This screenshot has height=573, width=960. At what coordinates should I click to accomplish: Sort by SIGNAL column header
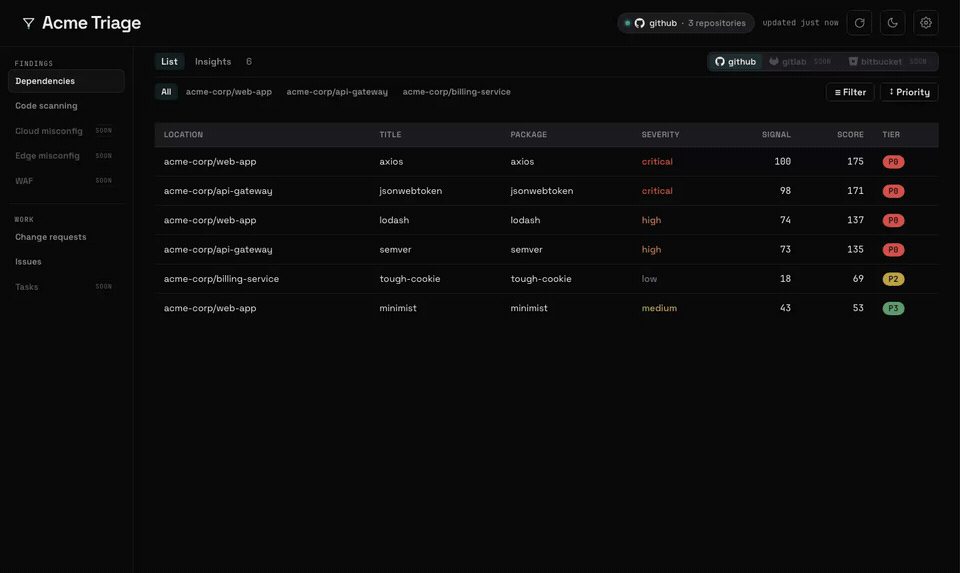point(776,135)
